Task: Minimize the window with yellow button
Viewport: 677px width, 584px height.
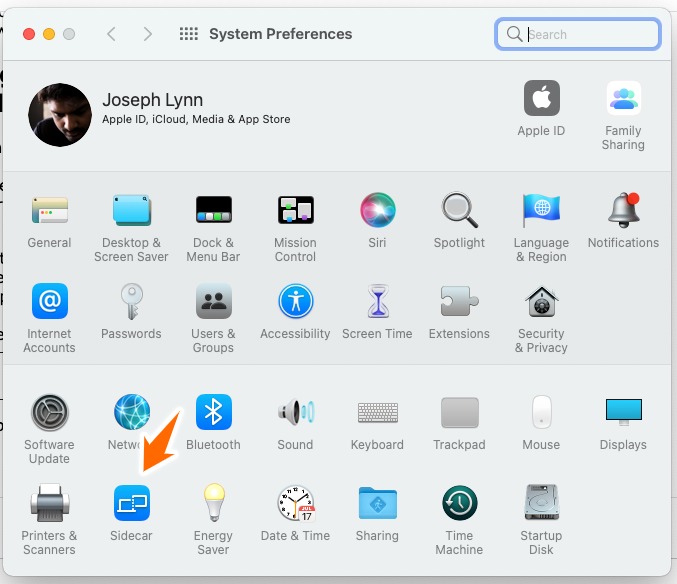Action: (x=49, y=34)
